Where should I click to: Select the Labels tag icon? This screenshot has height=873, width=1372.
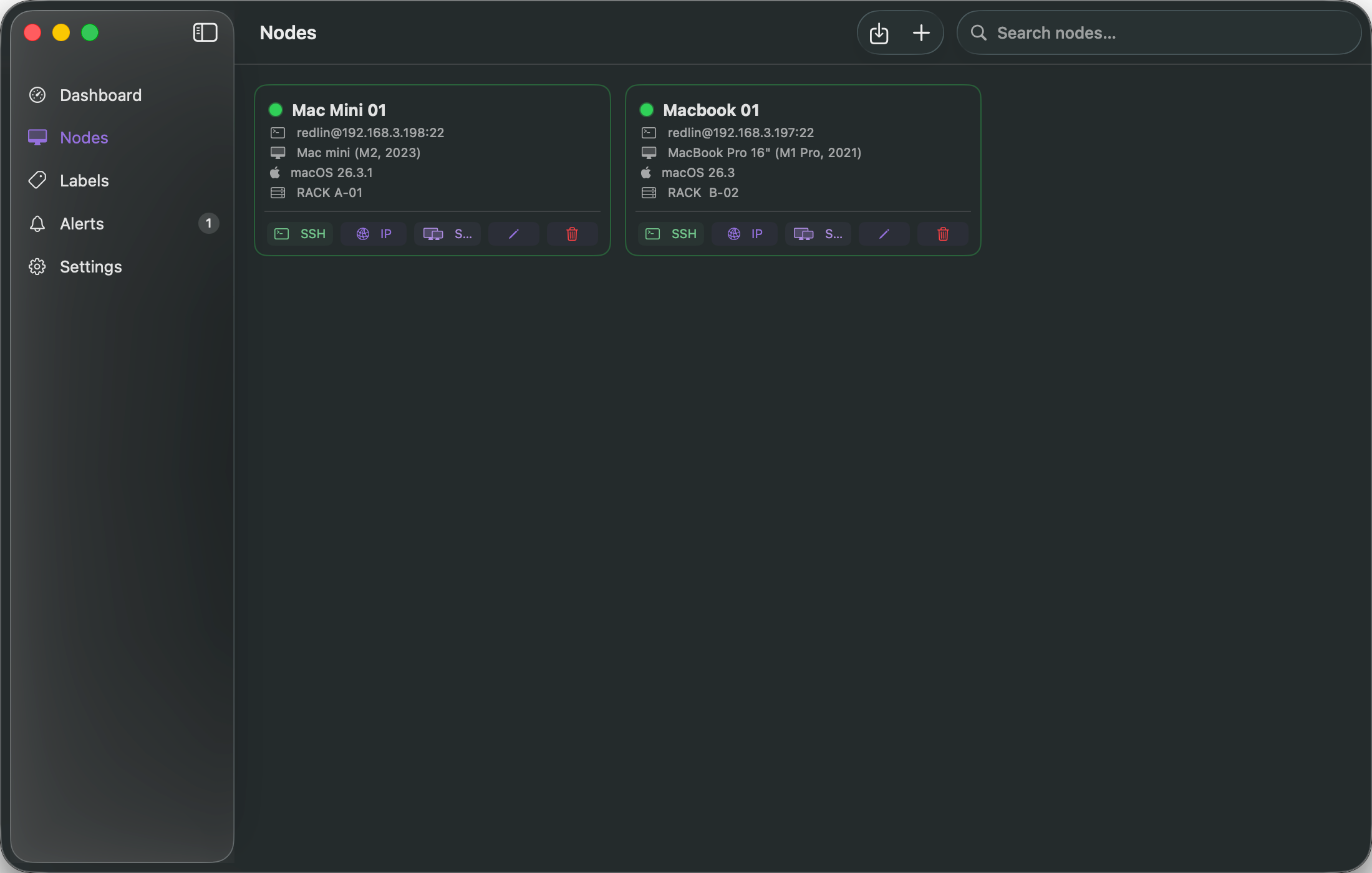[37, 180]
